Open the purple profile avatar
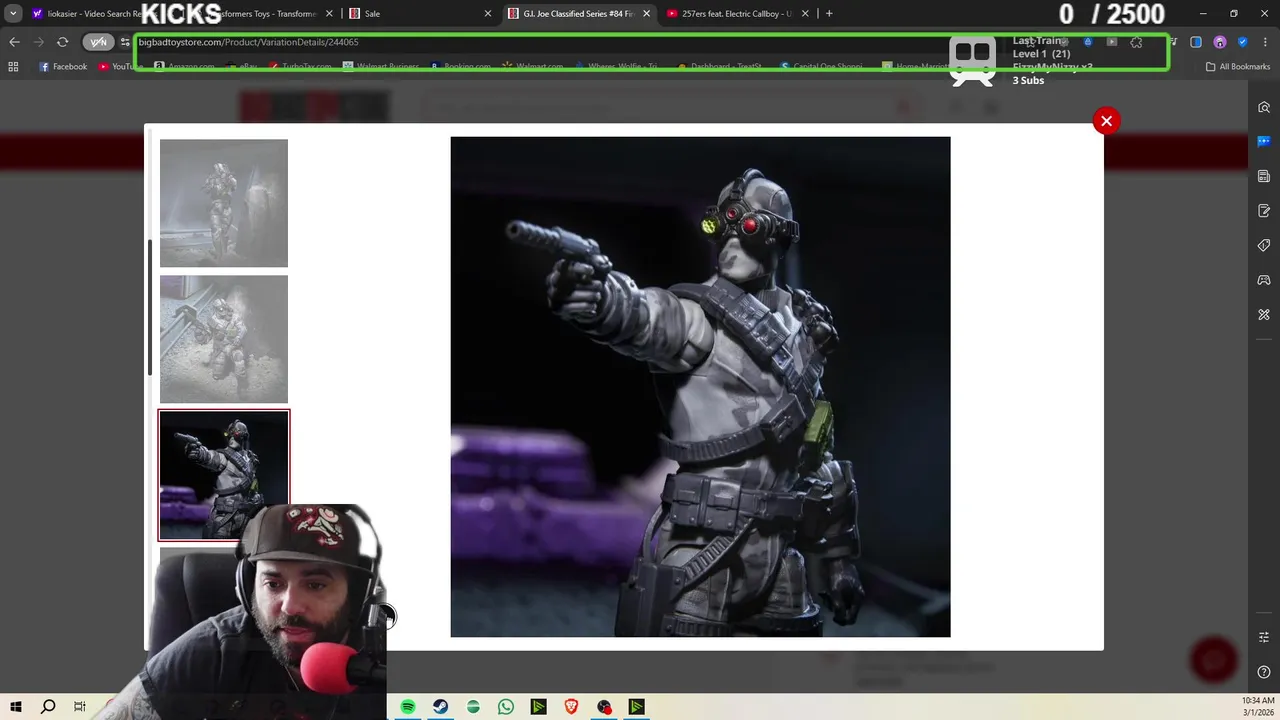This screenshot has height=720, width=1280. pos(1219,42)
